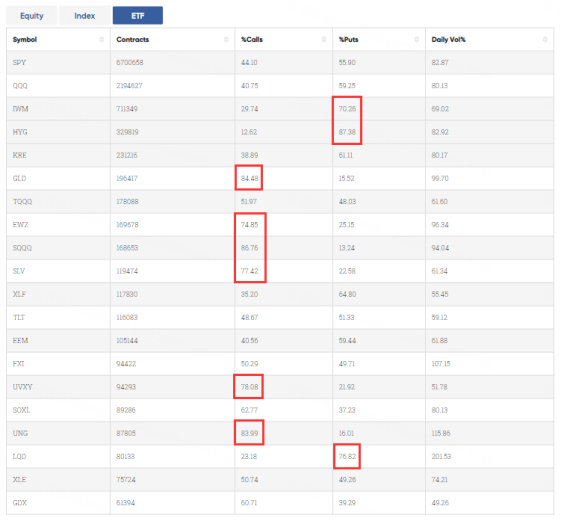Click FXI Daily Vol% value 107.15
Screen dimensions: 562x521
[x=441, y=364]
